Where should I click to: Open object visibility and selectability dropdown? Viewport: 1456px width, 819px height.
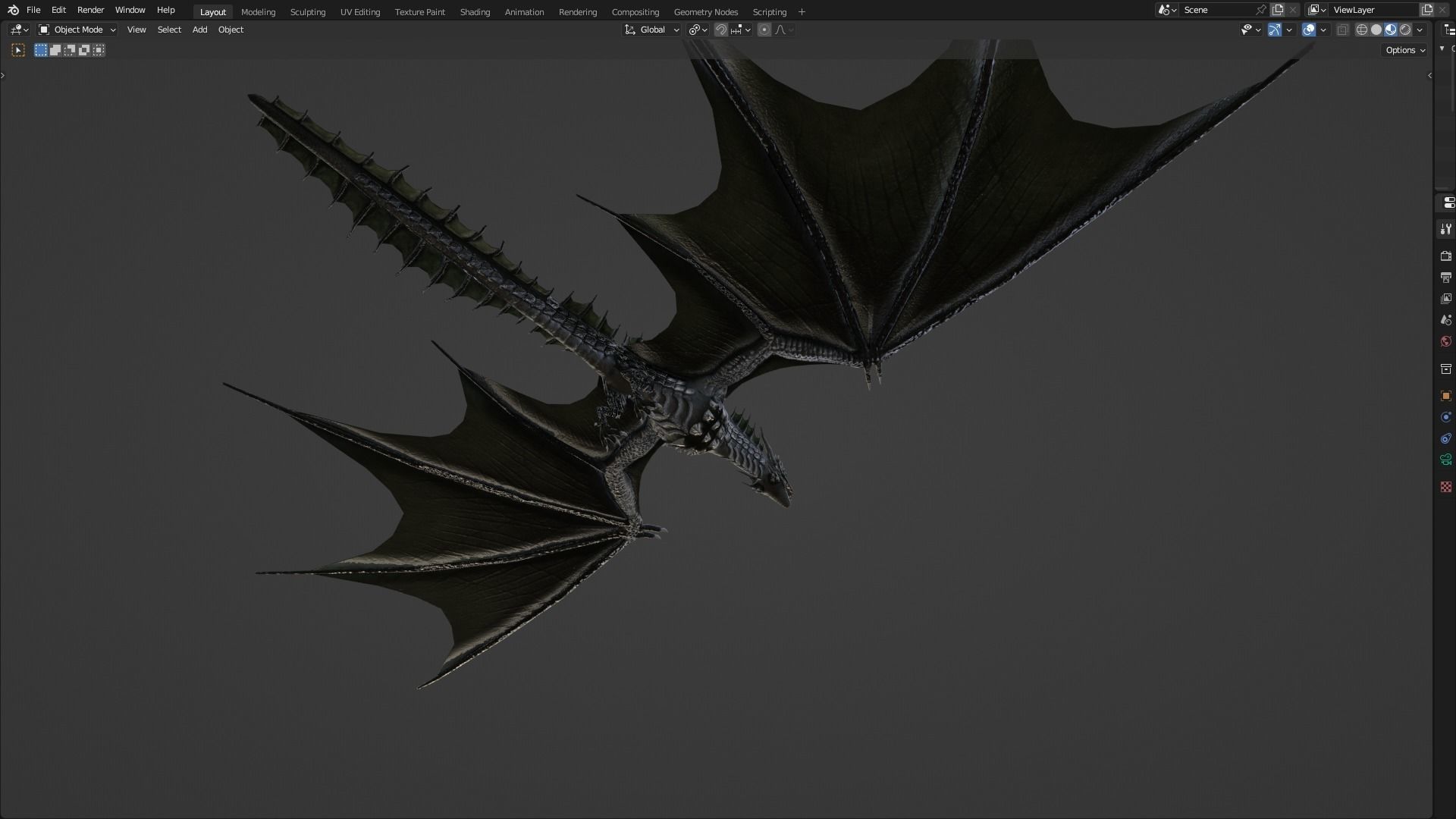(x=1250, y=30)
